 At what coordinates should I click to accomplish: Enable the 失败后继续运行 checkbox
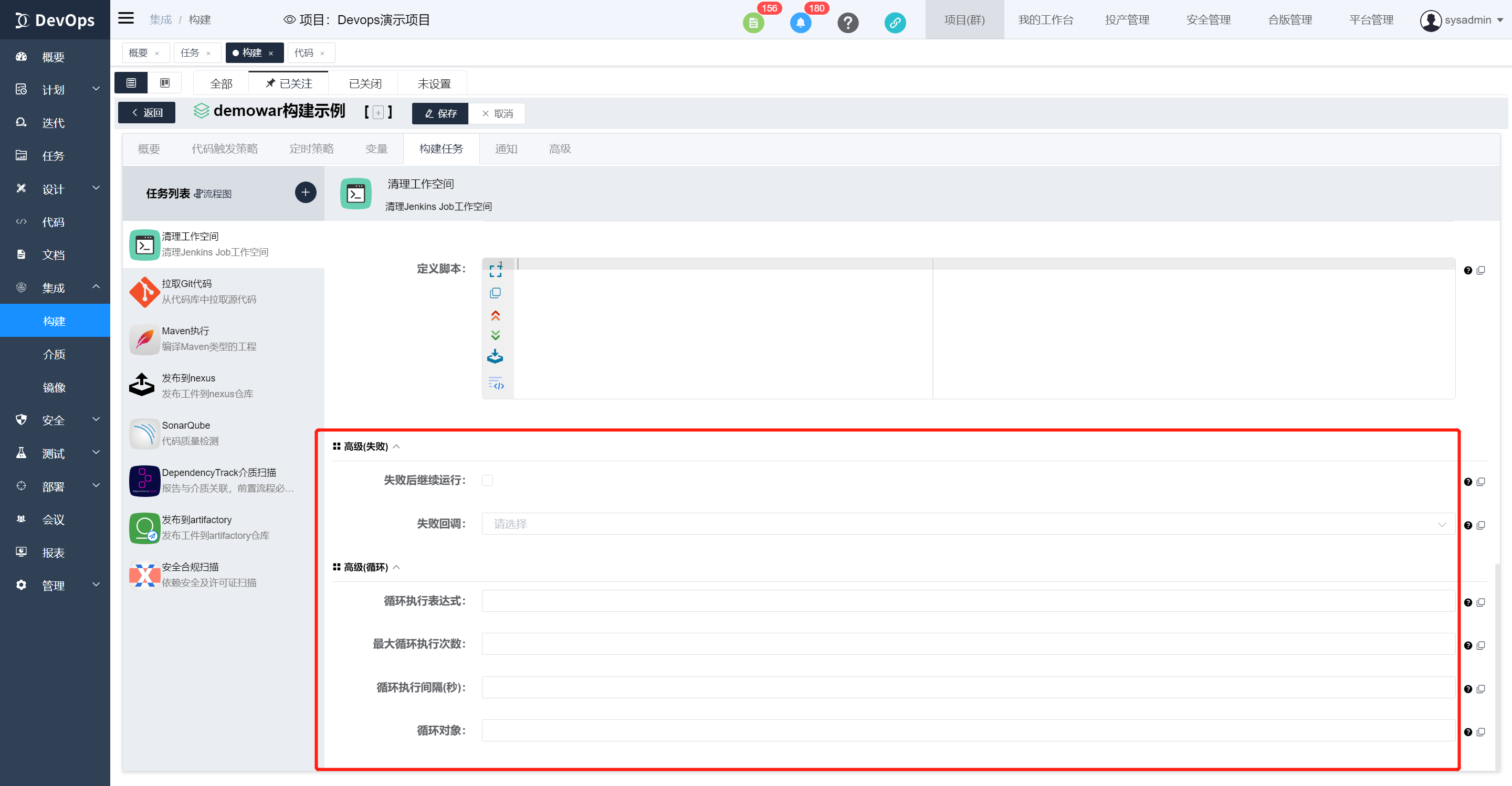(487, 481)
